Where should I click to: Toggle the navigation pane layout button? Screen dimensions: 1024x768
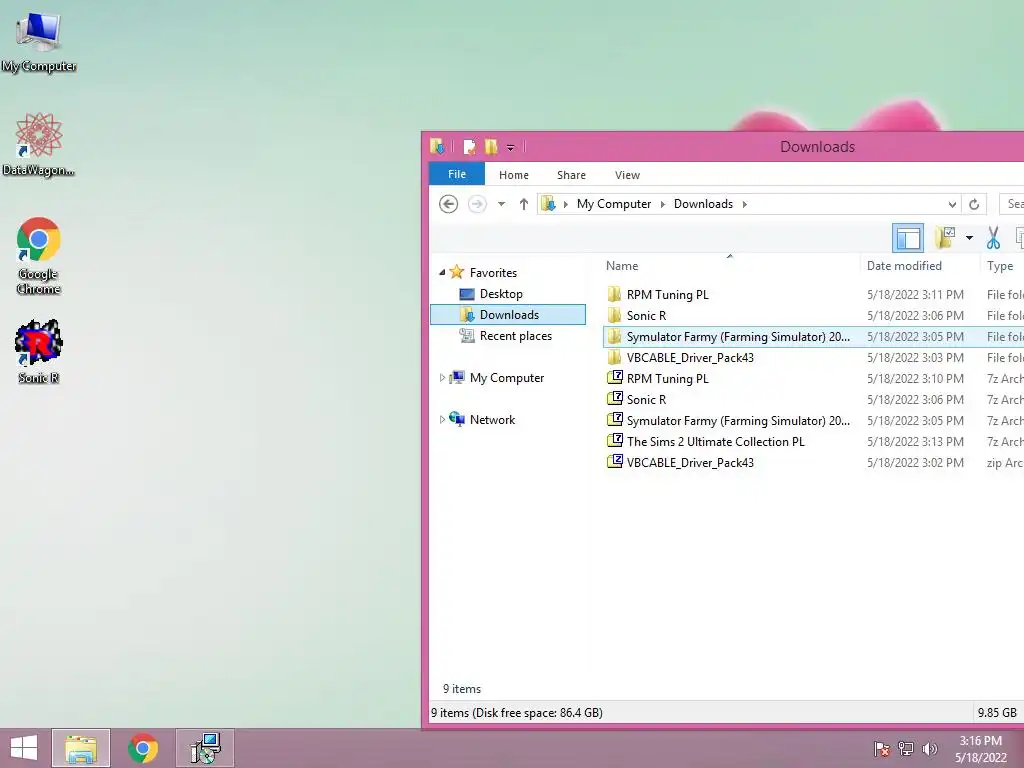[x=908, y=238]
